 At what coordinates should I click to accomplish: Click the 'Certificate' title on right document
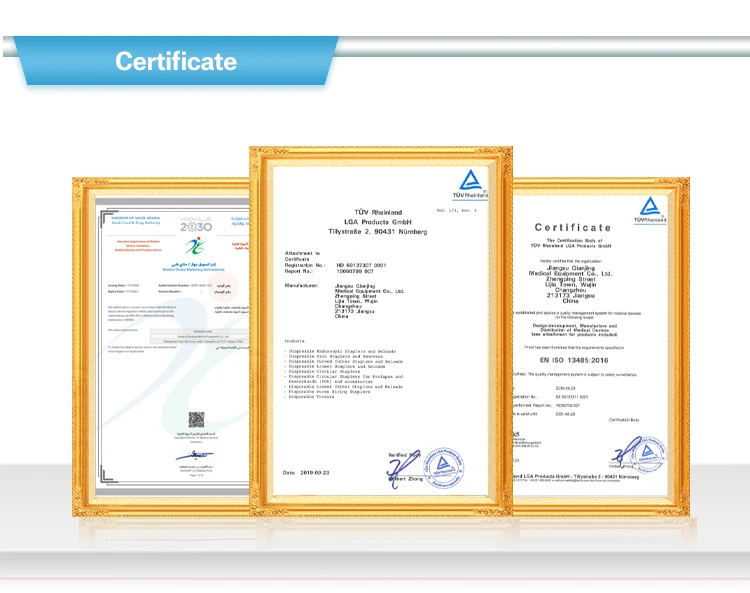click(x=573, y=228)
